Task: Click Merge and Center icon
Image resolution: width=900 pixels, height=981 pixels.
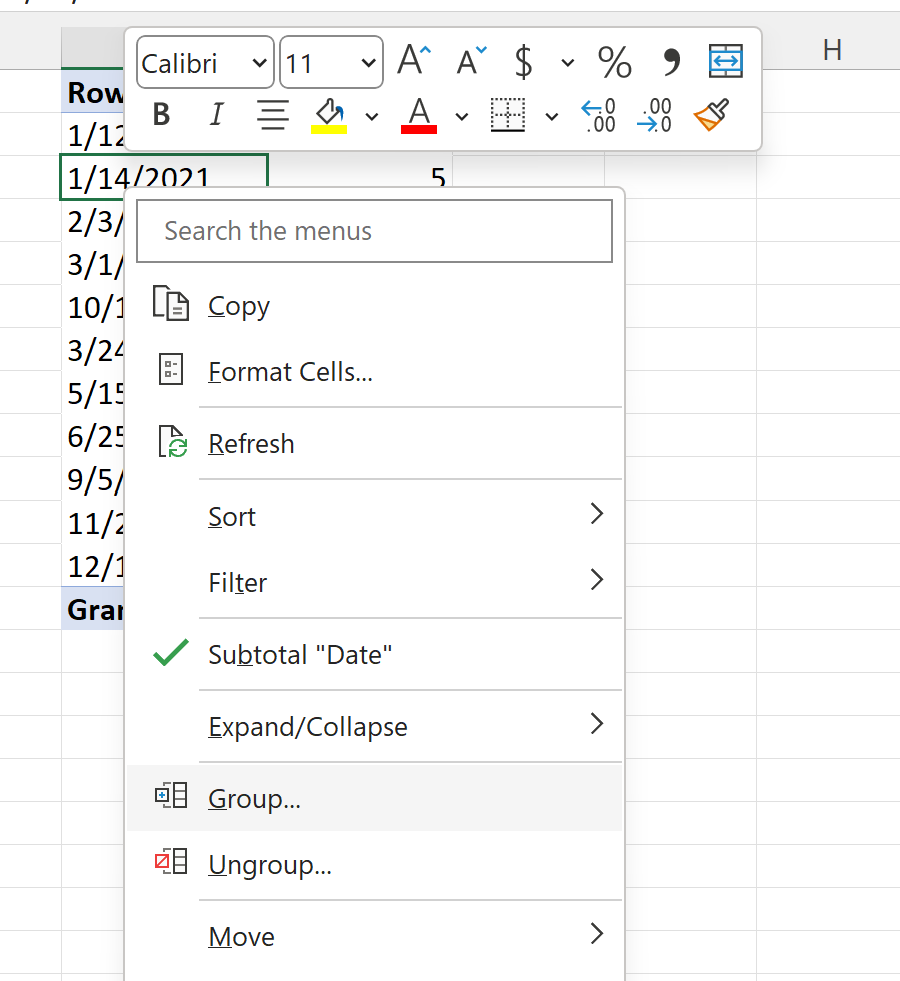Action: pos(726,61)
